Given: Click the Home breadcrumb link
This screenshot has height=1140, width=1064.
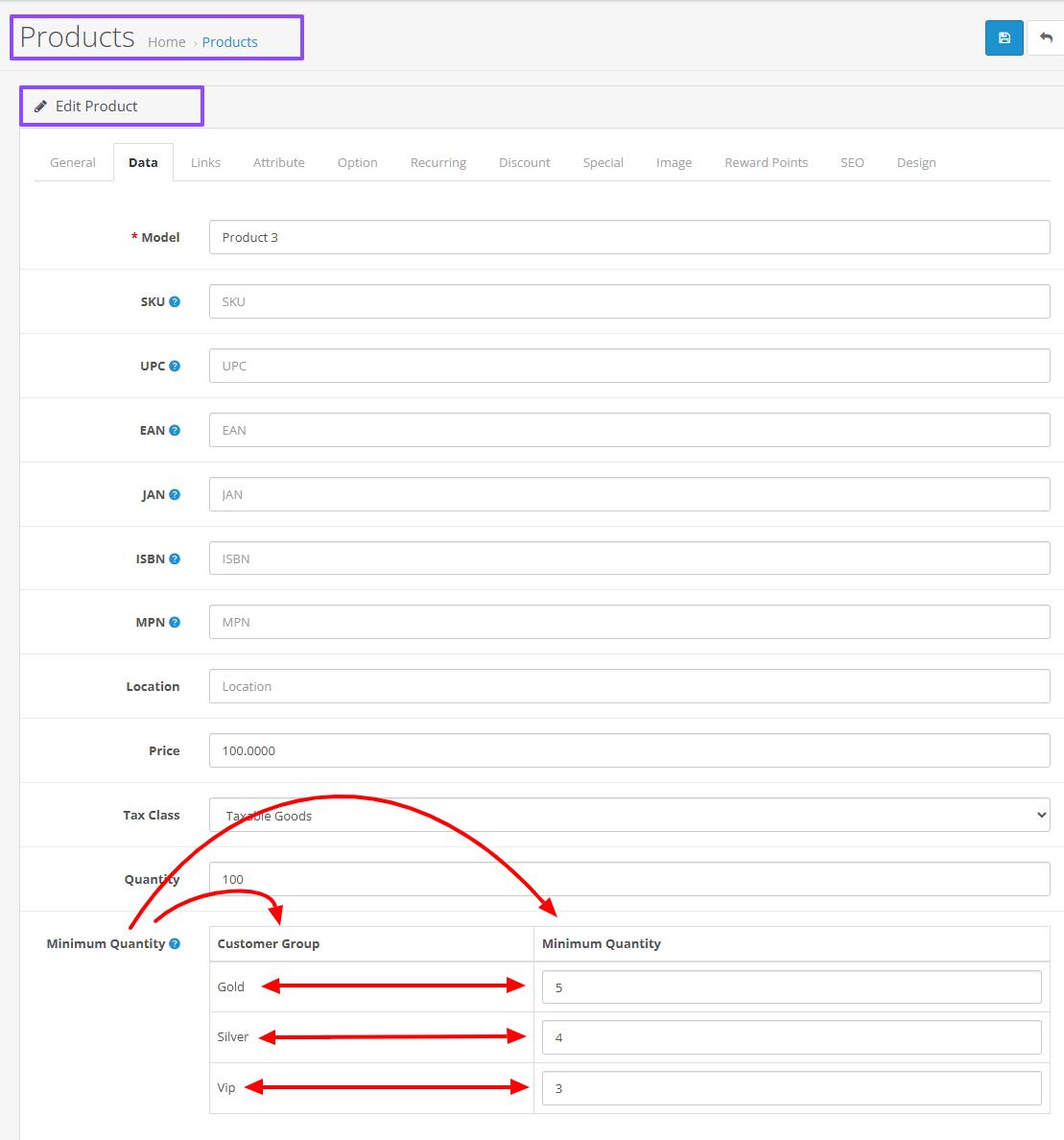Looking at the screenshot, I should coord(167,42).
